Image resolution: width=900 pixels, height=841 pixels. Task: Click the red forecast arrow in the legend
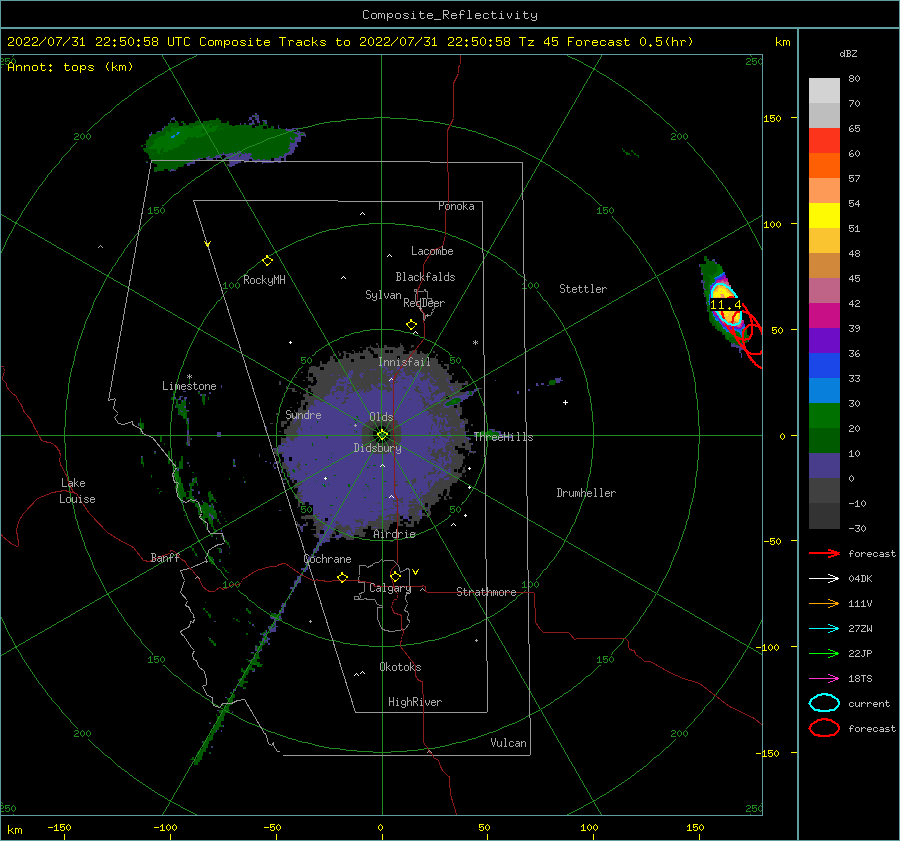(x=824, y=553)
